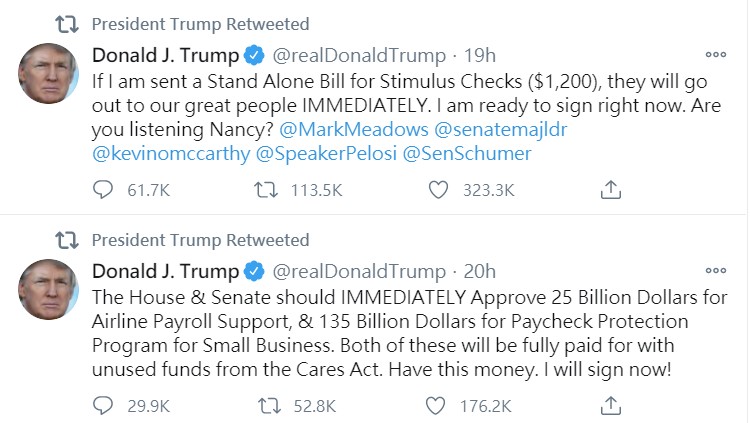This screenshot has height=423, width=750.
Task: Click the verified badge on first tweet
Action: click(255, 54)
